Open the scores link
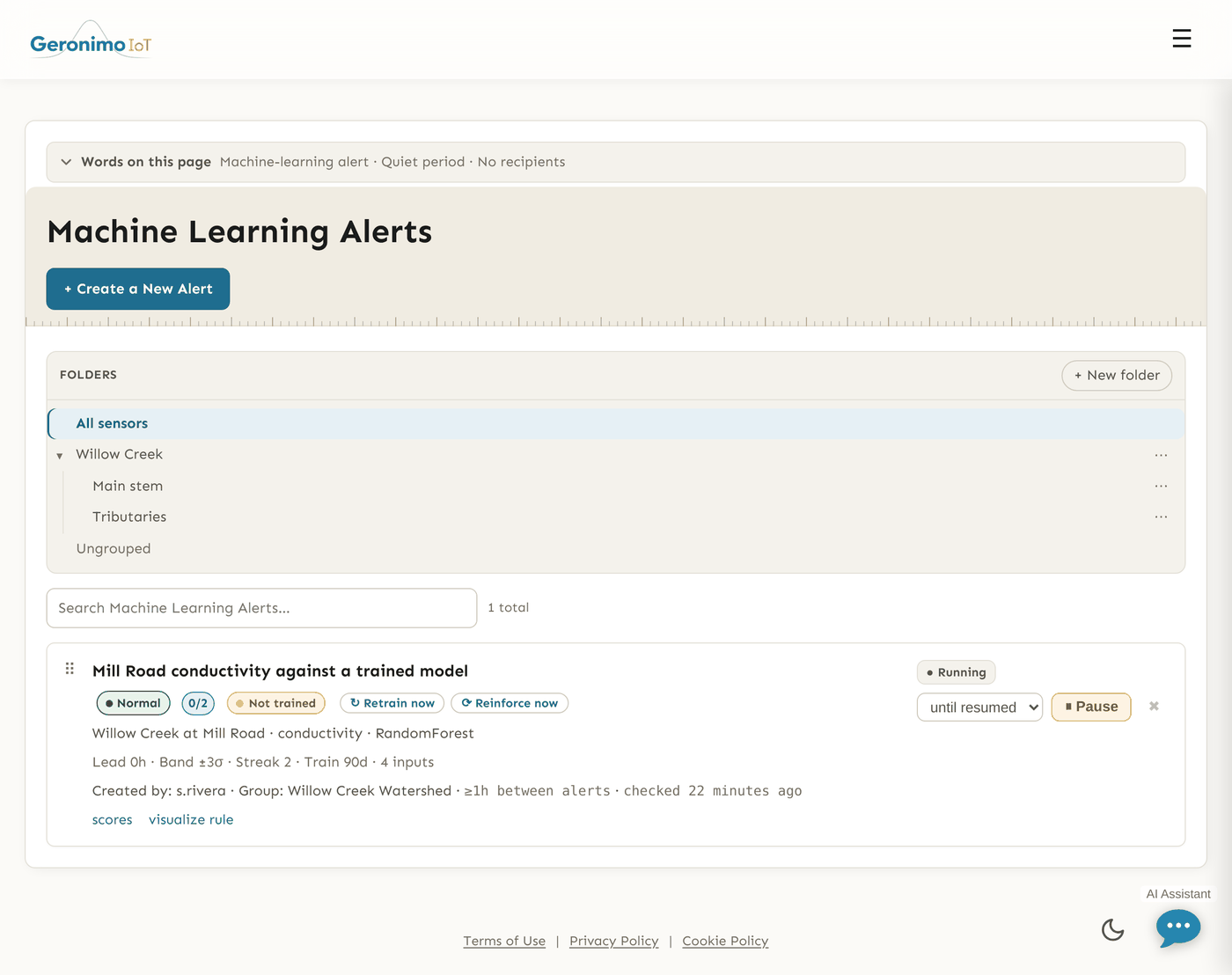 (113, 819)
